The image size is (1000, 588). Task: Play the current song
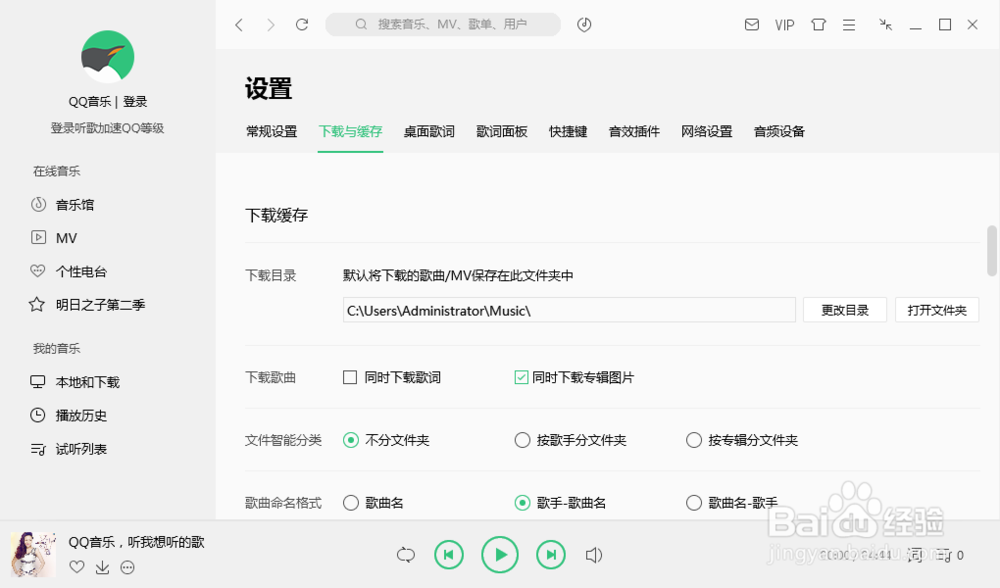[x=500, y=554]
